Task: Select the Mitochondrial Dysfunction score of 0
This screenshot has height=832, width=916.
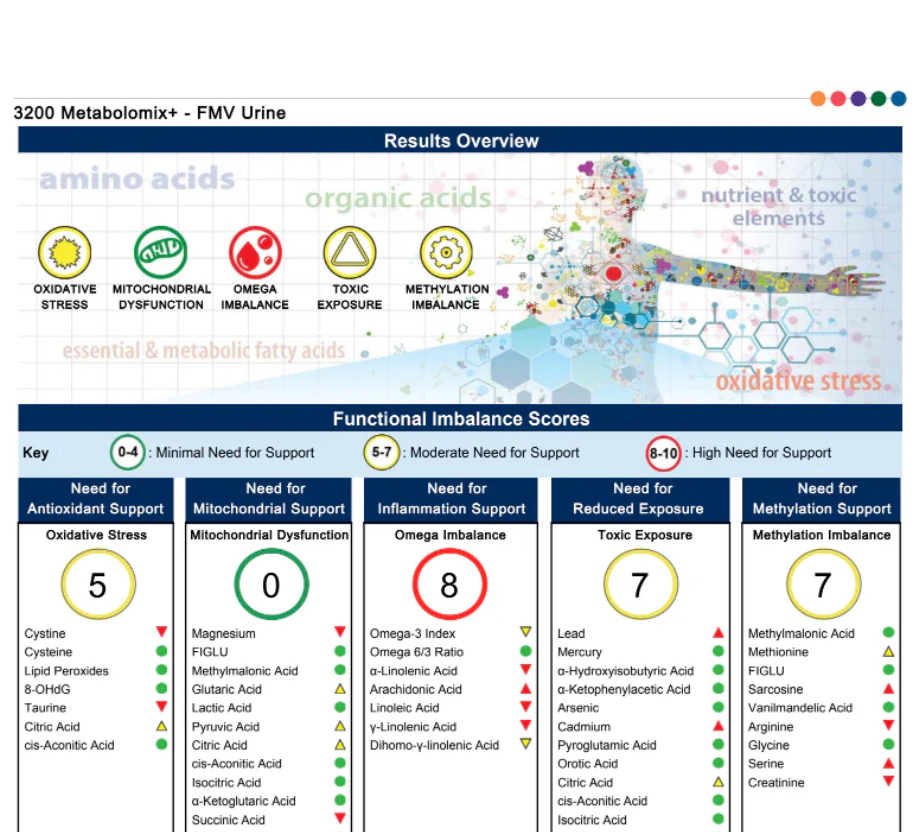Action: 271,585
